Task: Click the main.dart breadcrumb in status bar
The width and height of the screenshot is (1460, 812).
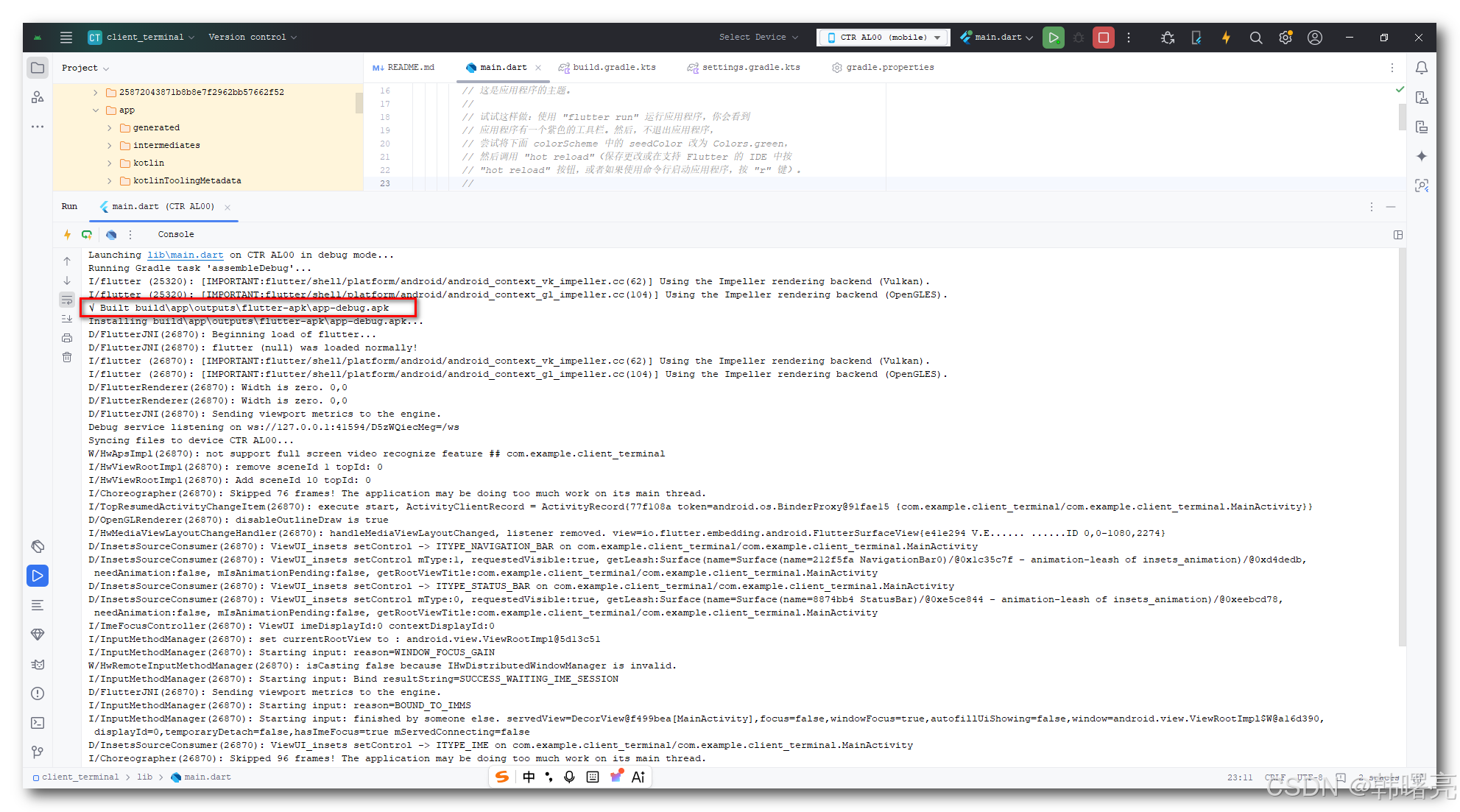Action: coord(201,777)
